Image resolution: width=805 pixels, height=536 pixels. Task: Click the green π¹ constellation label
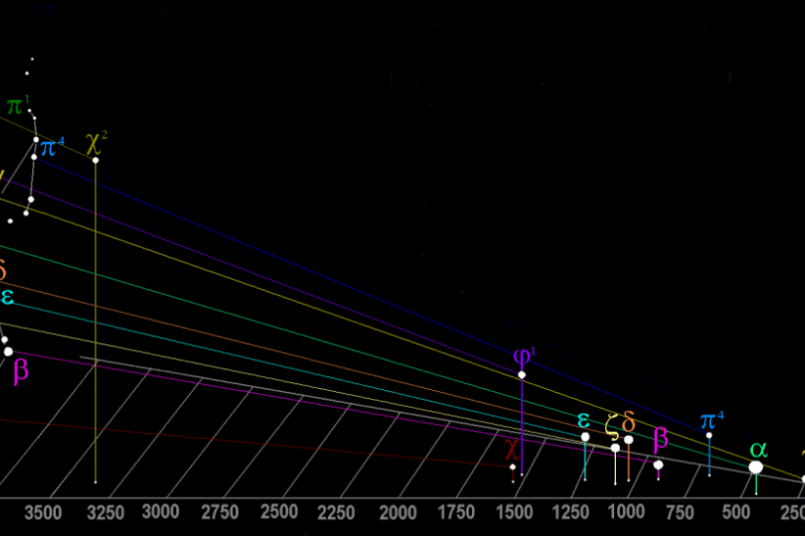[18, 105]
